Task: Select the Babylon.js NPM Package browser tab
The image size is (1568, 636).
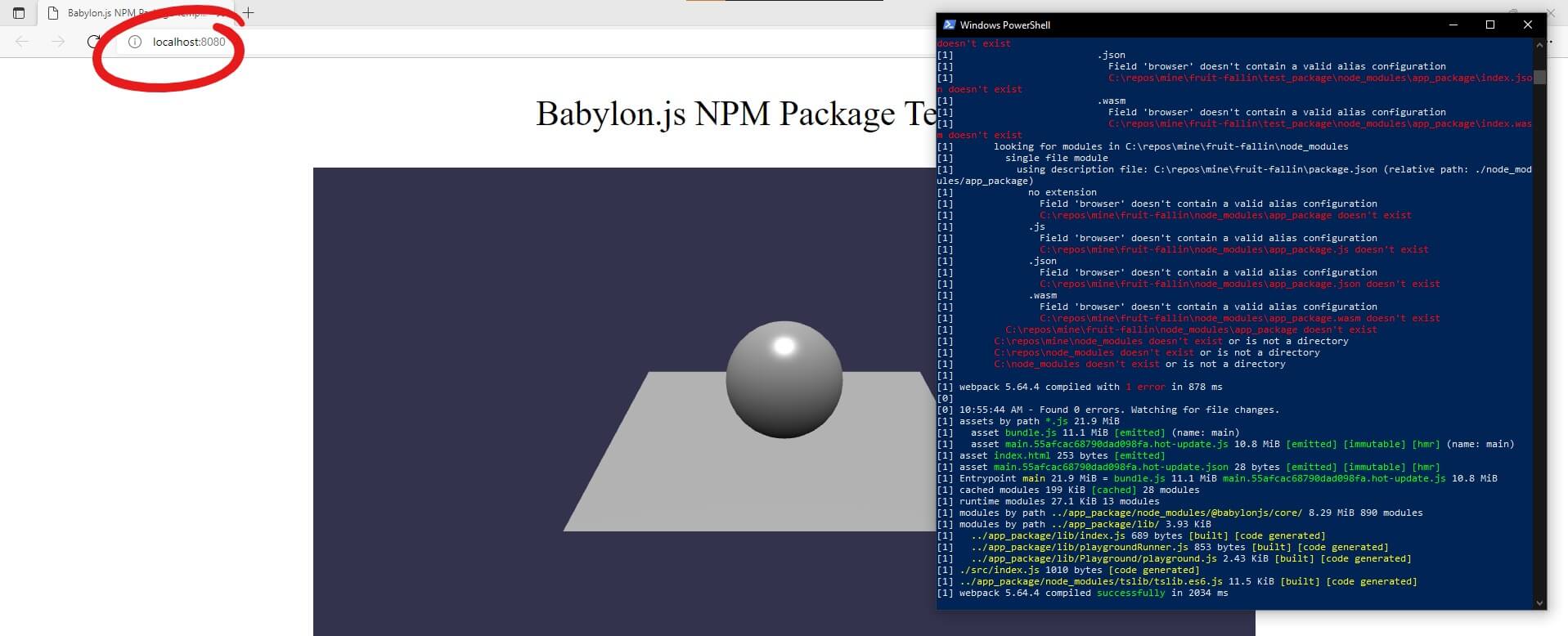Action: [135, 13]
